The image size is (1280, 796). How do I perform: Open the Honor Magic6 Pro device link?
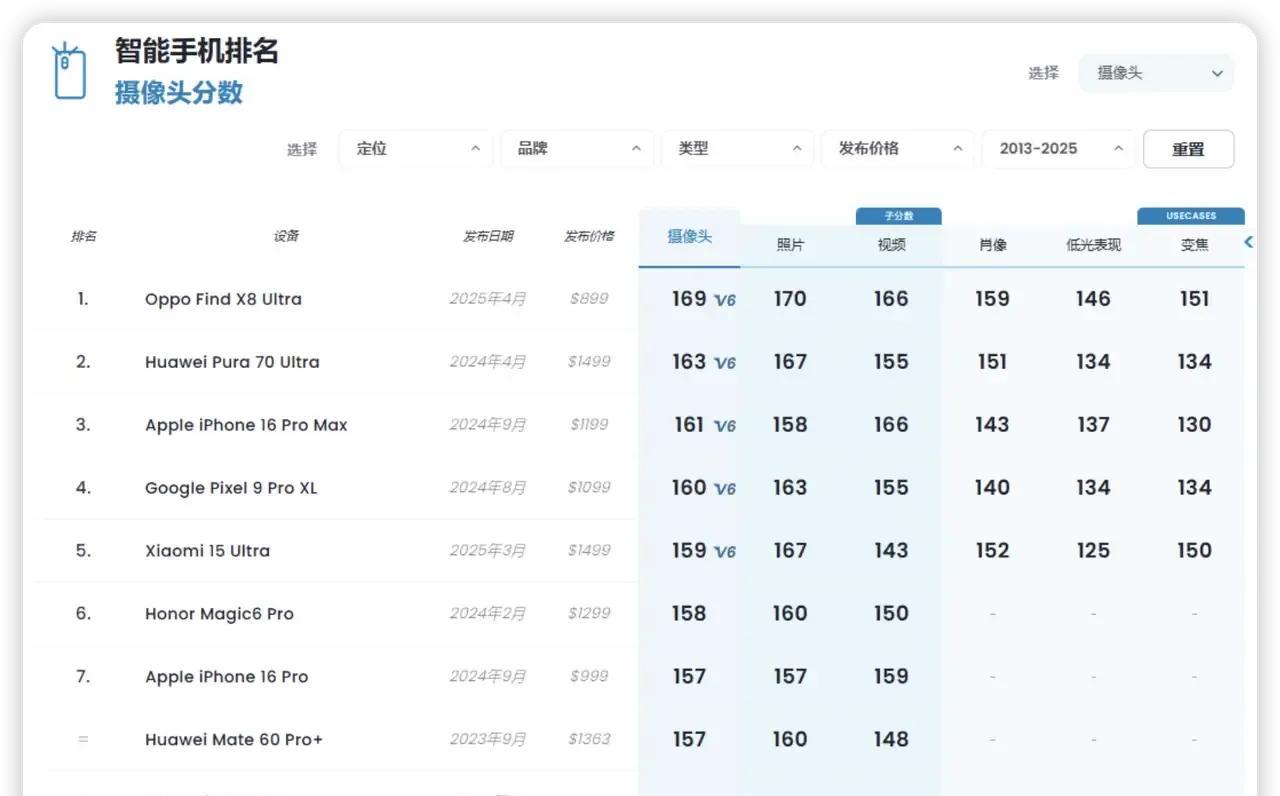(219, 614)
